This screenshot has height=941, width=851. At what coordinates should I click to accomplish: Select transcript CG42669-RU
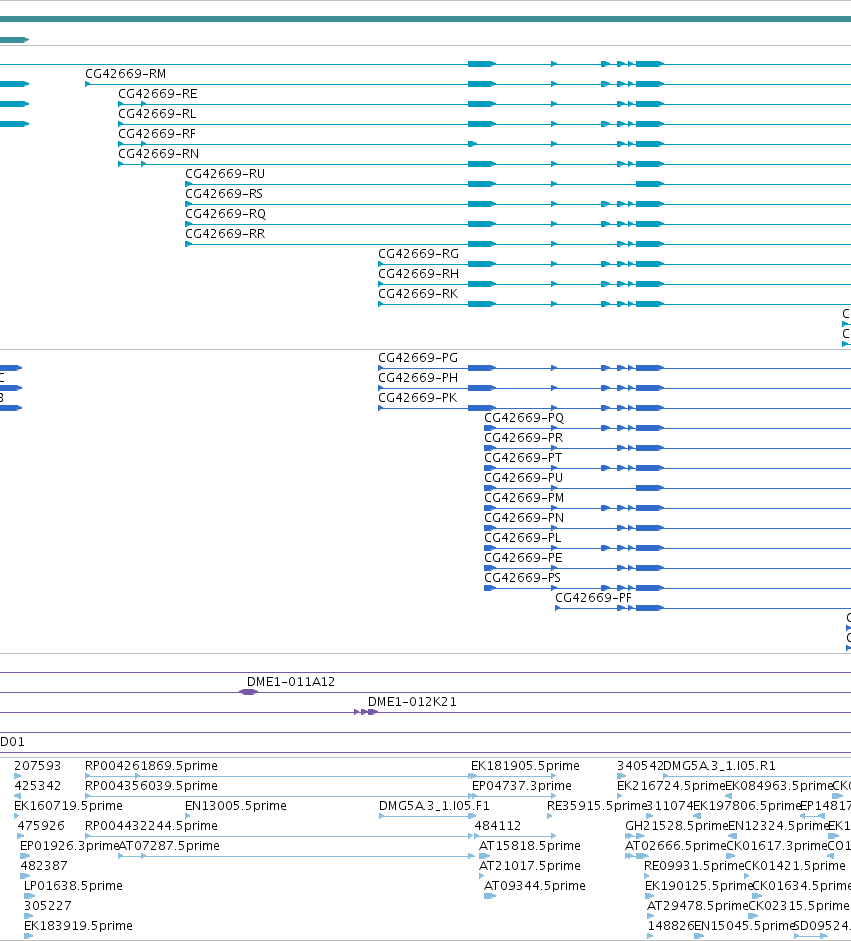point(225,173)
